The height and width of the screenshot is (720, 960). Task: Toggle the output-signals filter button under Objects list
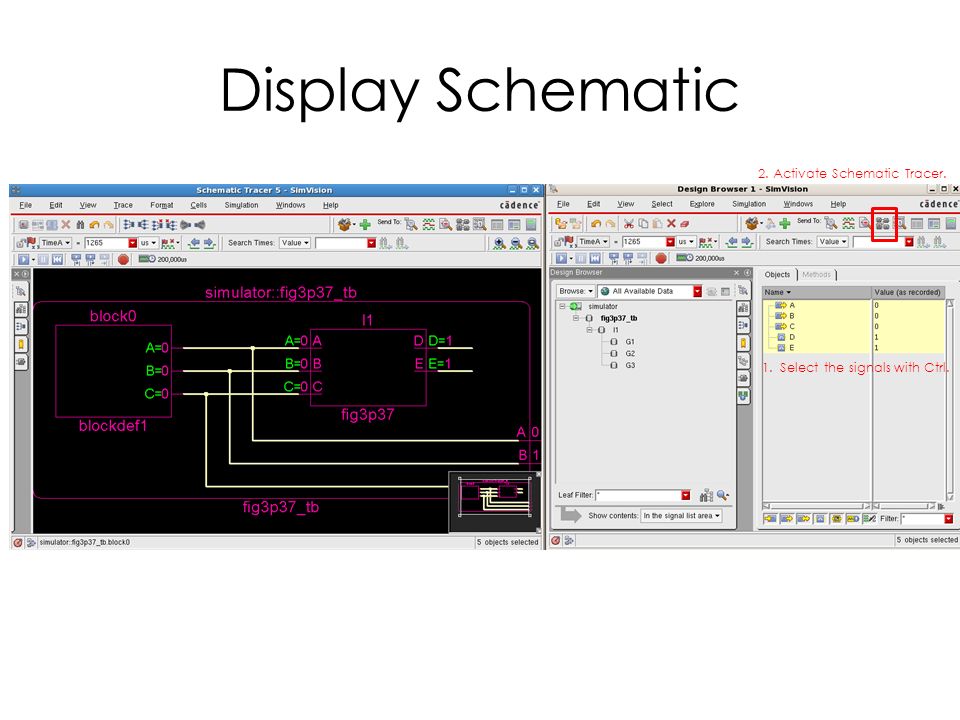(787, 519)
